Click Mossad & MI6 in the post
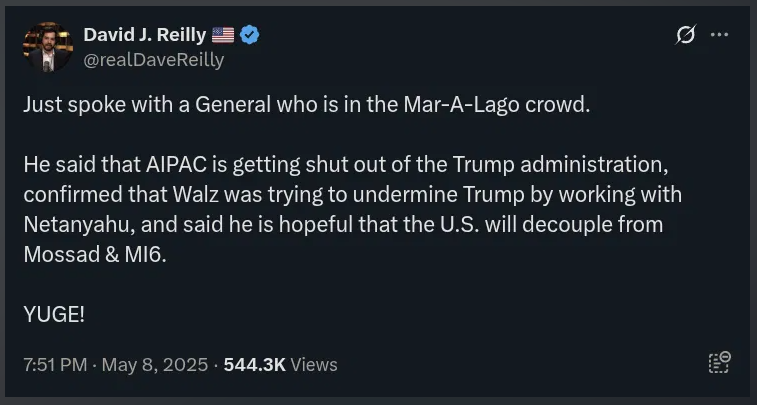This screenshot has width=757, height=405. pyautogui.click(x=89, y=254)
